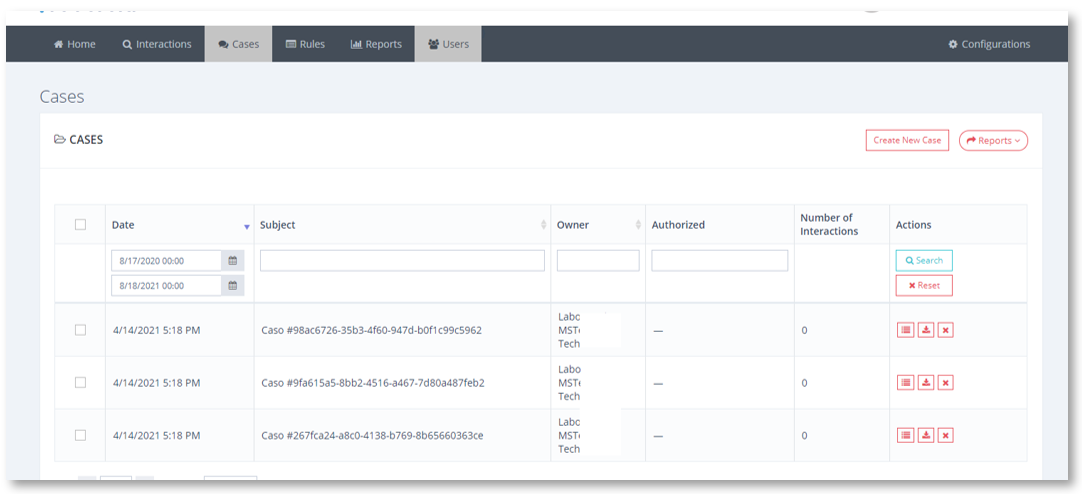Open Configurations settings
Image resolution: width=1082 pixels, height=494 pixels.
tap(989, 44)
